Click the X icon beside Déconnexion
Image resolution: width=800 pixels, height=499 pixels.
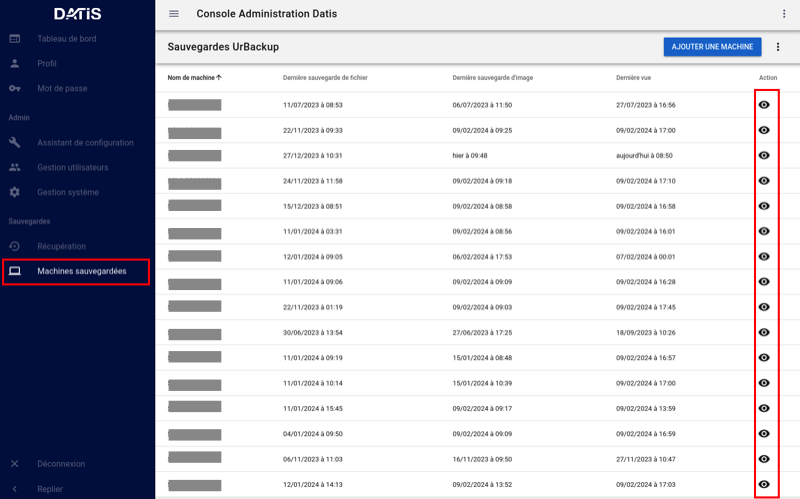(15, 464)
